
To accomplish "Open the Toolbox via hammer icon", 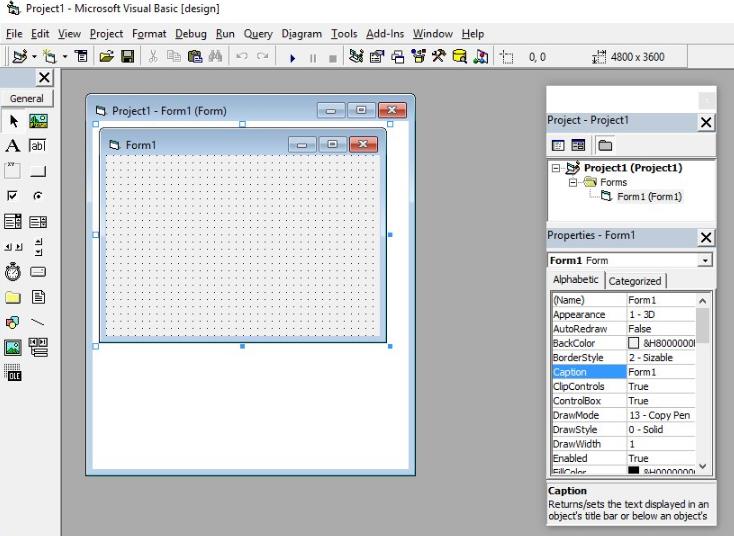I will (439, 57).
